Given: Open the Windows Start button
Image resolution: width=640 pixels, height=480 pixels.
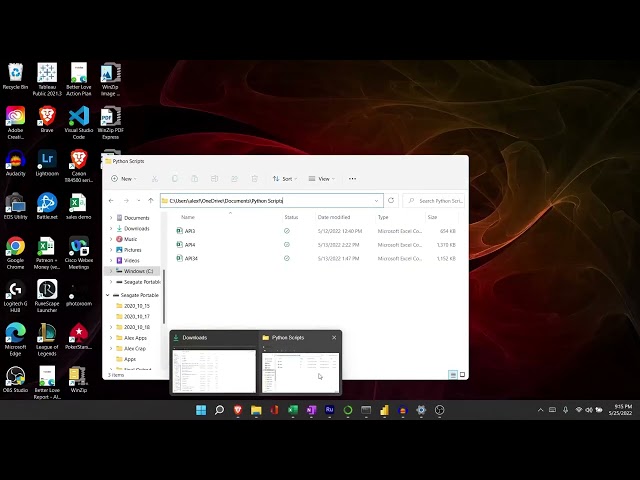Looking at the screenshot, I should click(201, 410).
